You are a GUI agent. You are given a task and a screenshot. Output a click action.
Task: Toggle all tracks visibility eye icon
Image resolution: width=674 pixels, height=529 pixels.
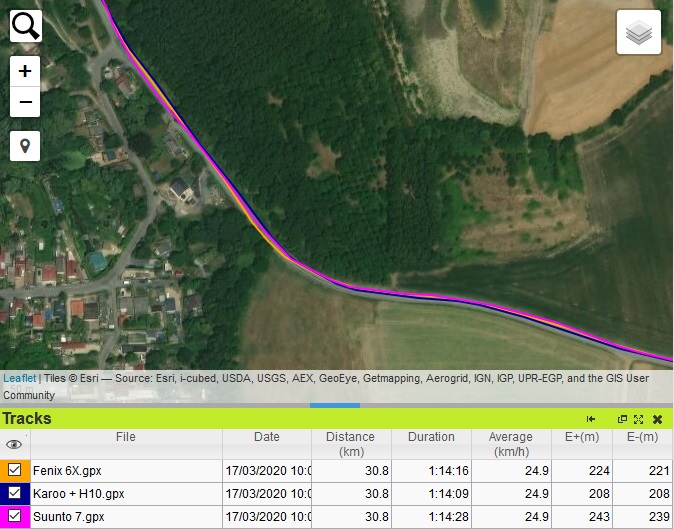(x=15, y=444)
